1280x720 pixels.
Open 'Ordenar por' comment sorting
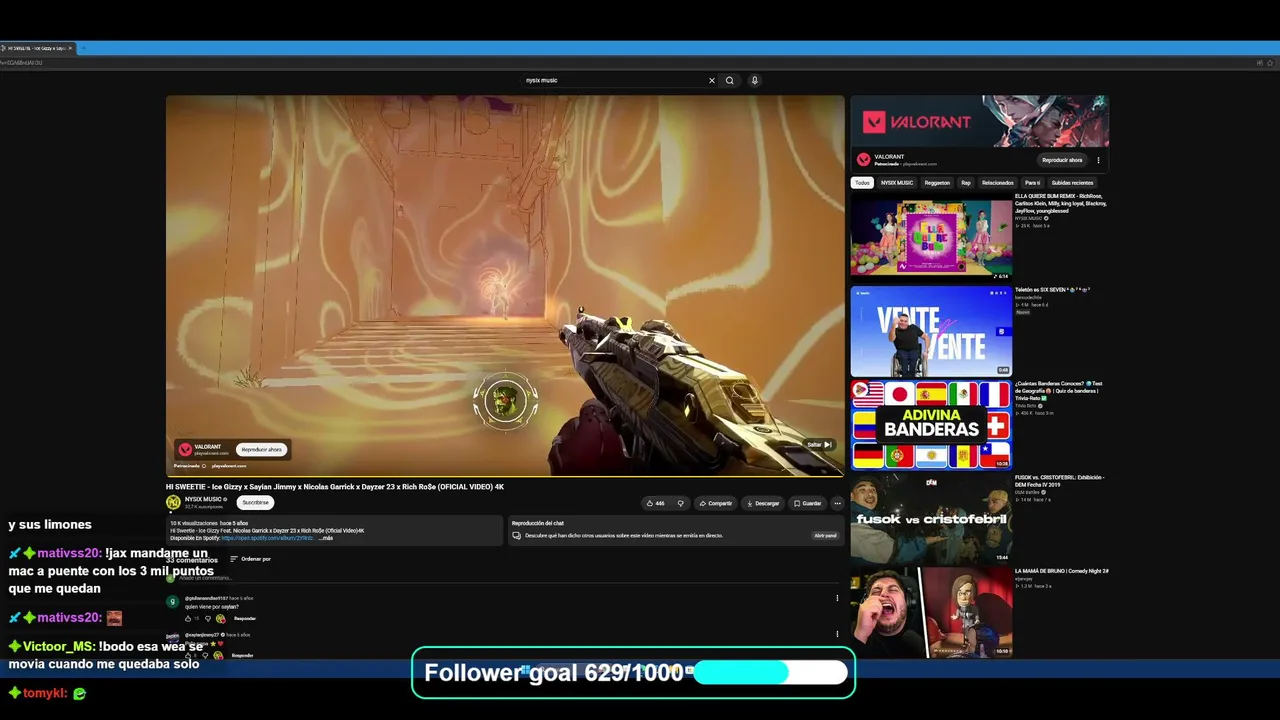point(251,559)
